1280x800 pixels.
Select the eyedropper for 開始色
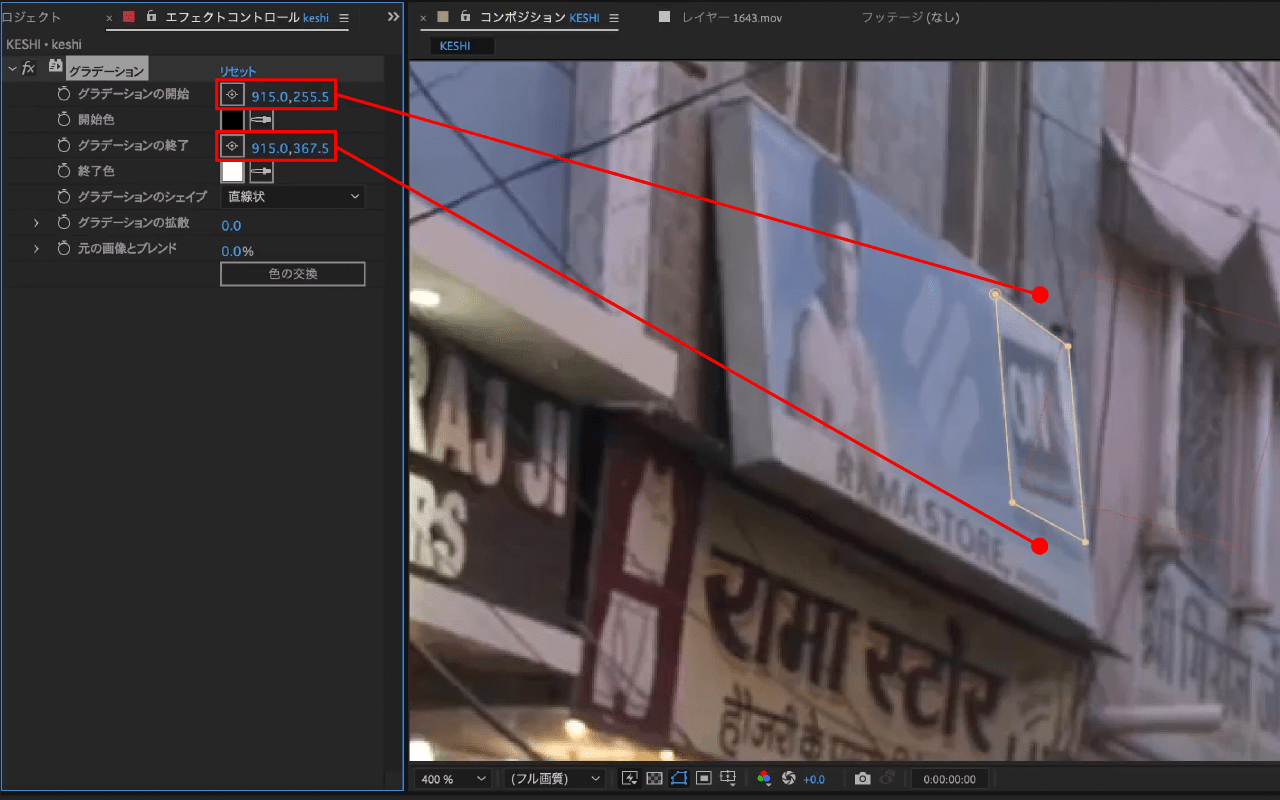(x=261, y=120)
